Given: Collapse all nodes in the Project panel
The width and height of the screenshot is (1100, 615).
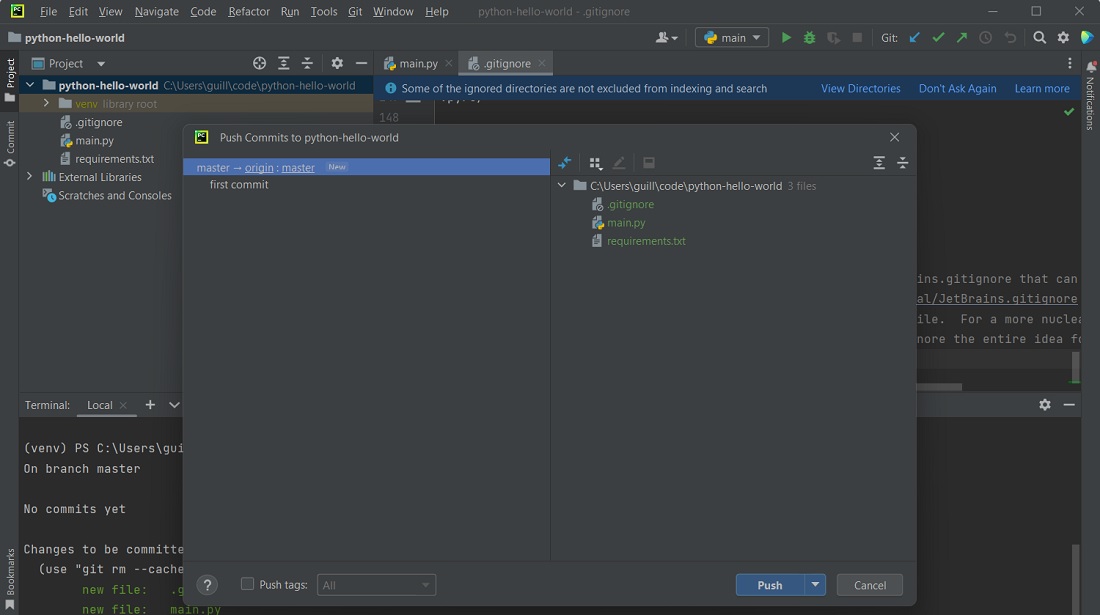Looking at the screenshot, I should [306, 62].
